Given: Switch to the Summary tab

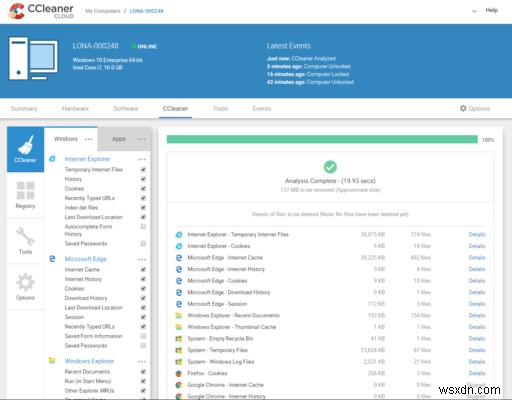Looking at the screenshot, I should click(24, 109).
